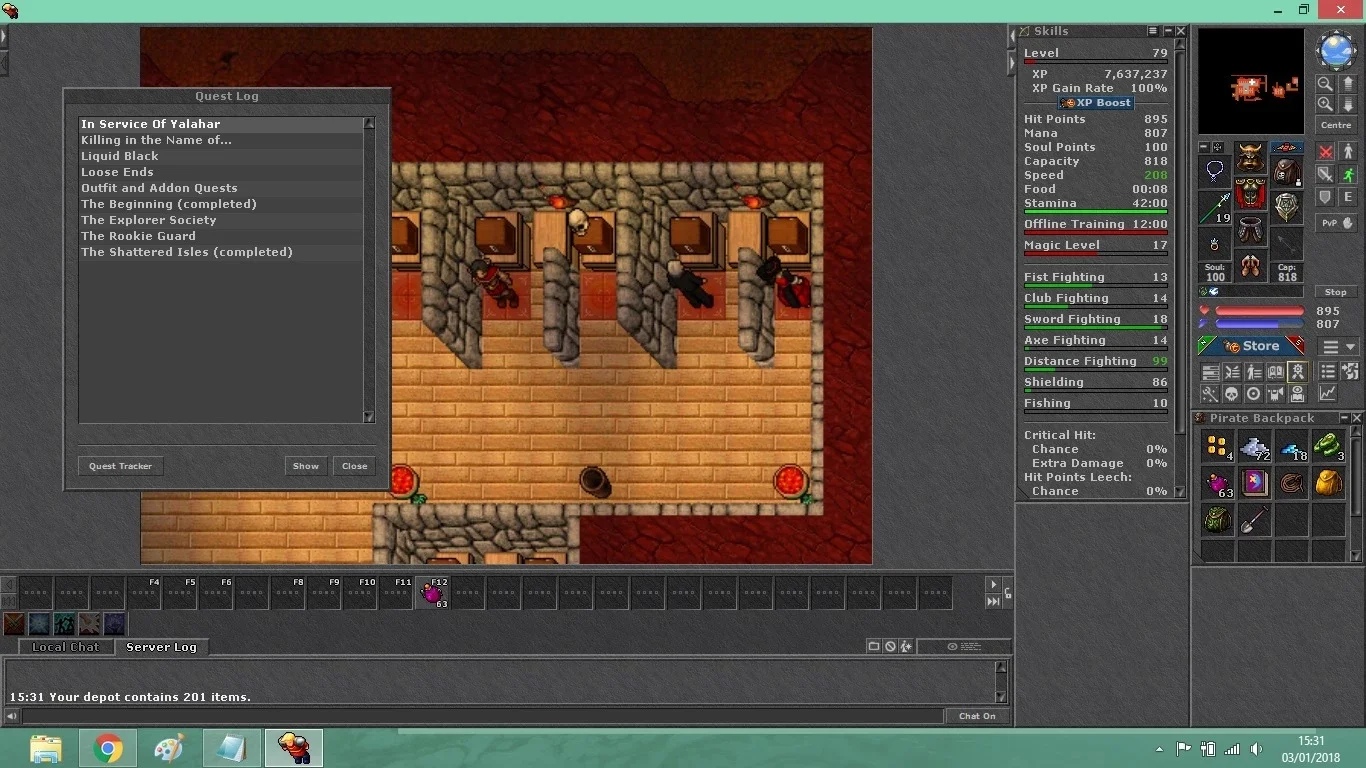The height and width of the screenshot is (768, 1366).
Task: Click the Quest Tracker button
Action: coord(121,466)
